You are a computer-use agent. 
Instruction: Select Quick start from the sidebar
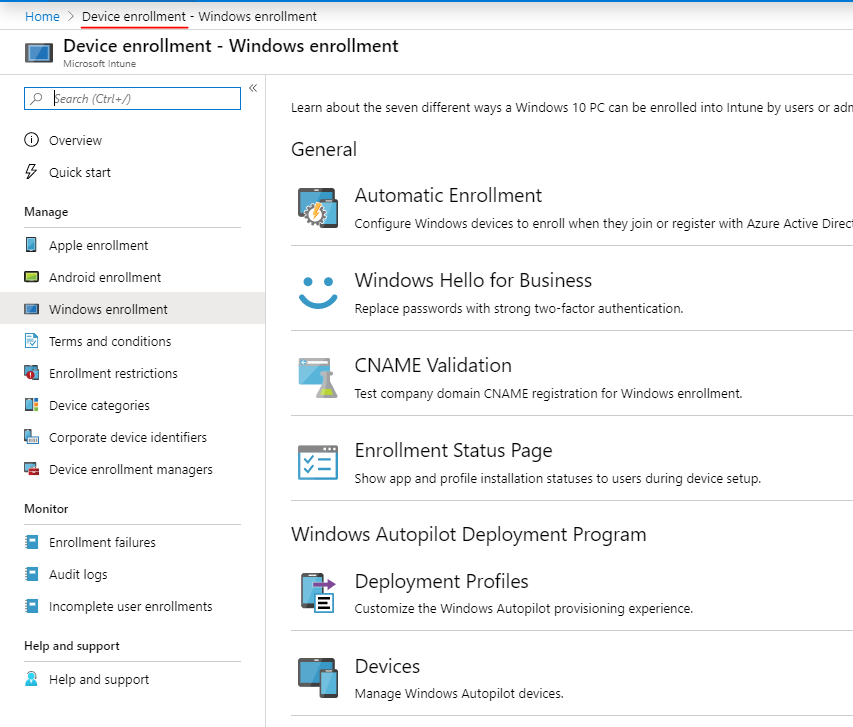(78, 172)
